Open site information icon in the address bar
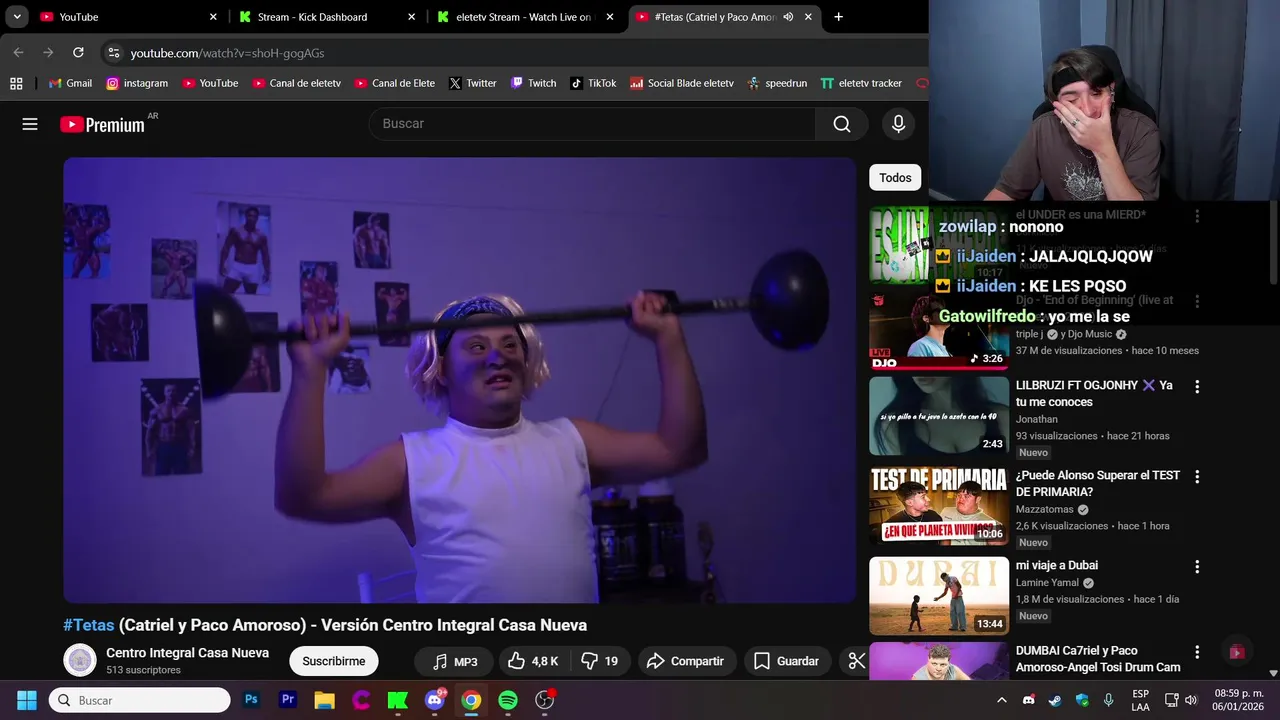The image size is (1280, 720). (113, 52)
